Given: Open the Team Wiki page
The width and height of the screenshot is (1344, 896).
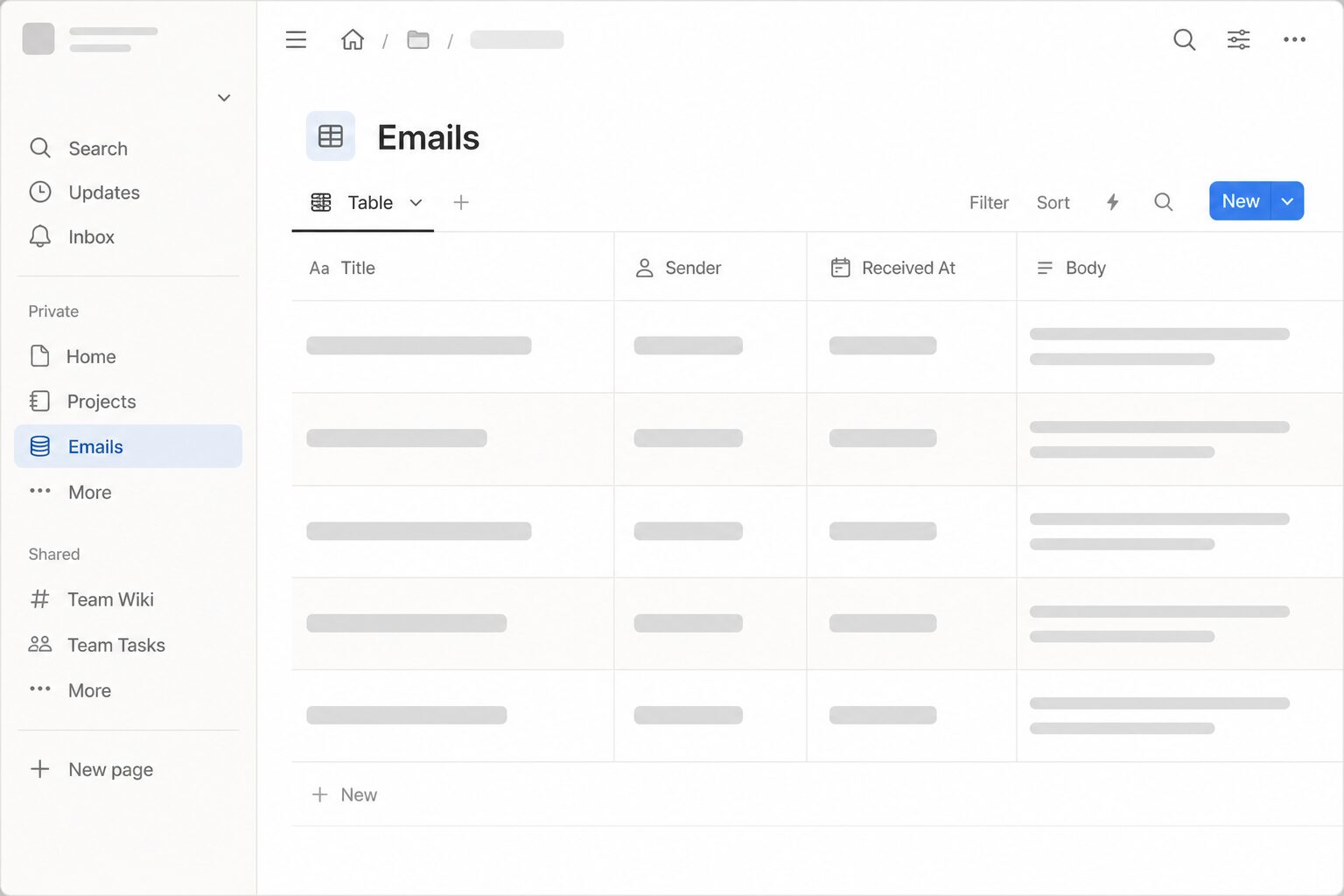Looking at the screenshot, I should (129, 599).
